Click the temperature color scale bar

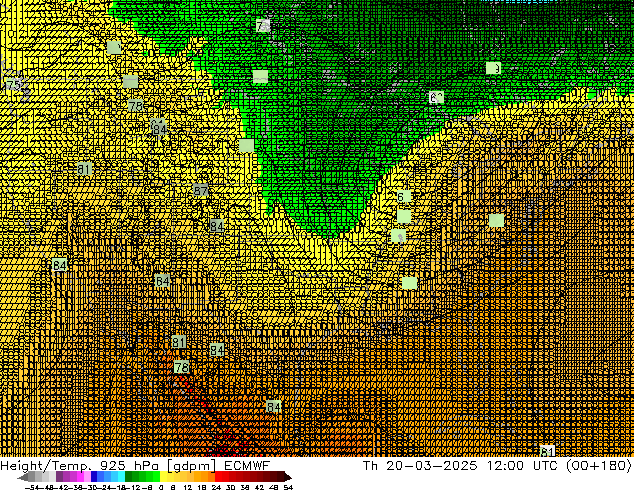click(154, 477)
